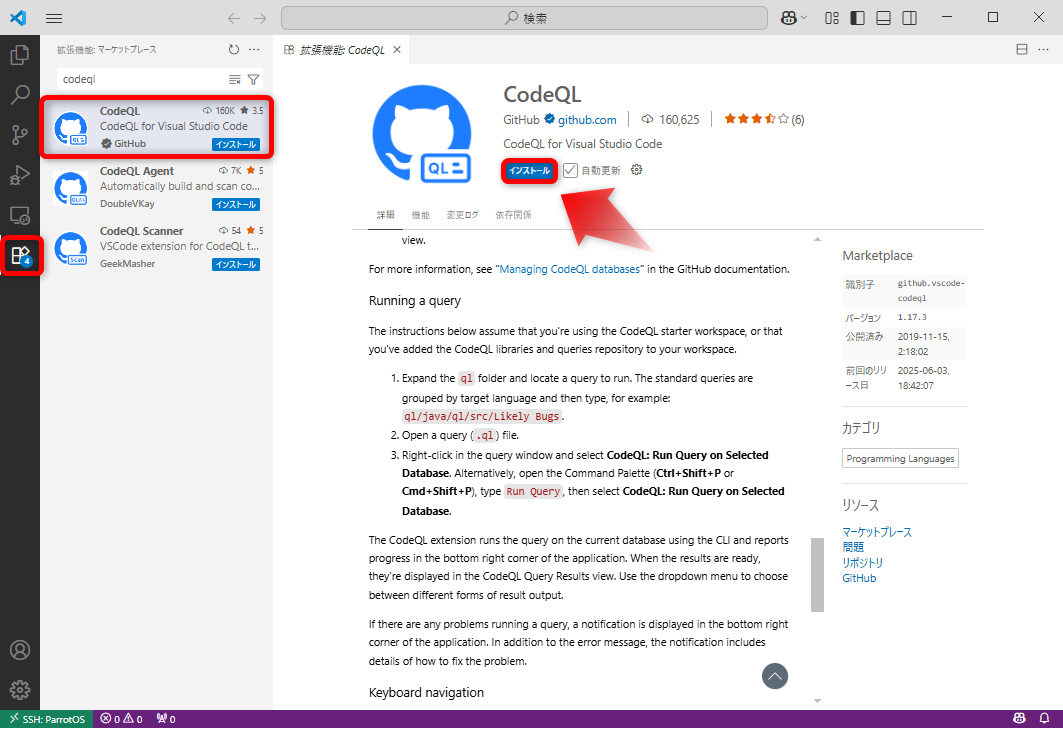Select CodeQL extension by GitHub in list

(156, 127)
